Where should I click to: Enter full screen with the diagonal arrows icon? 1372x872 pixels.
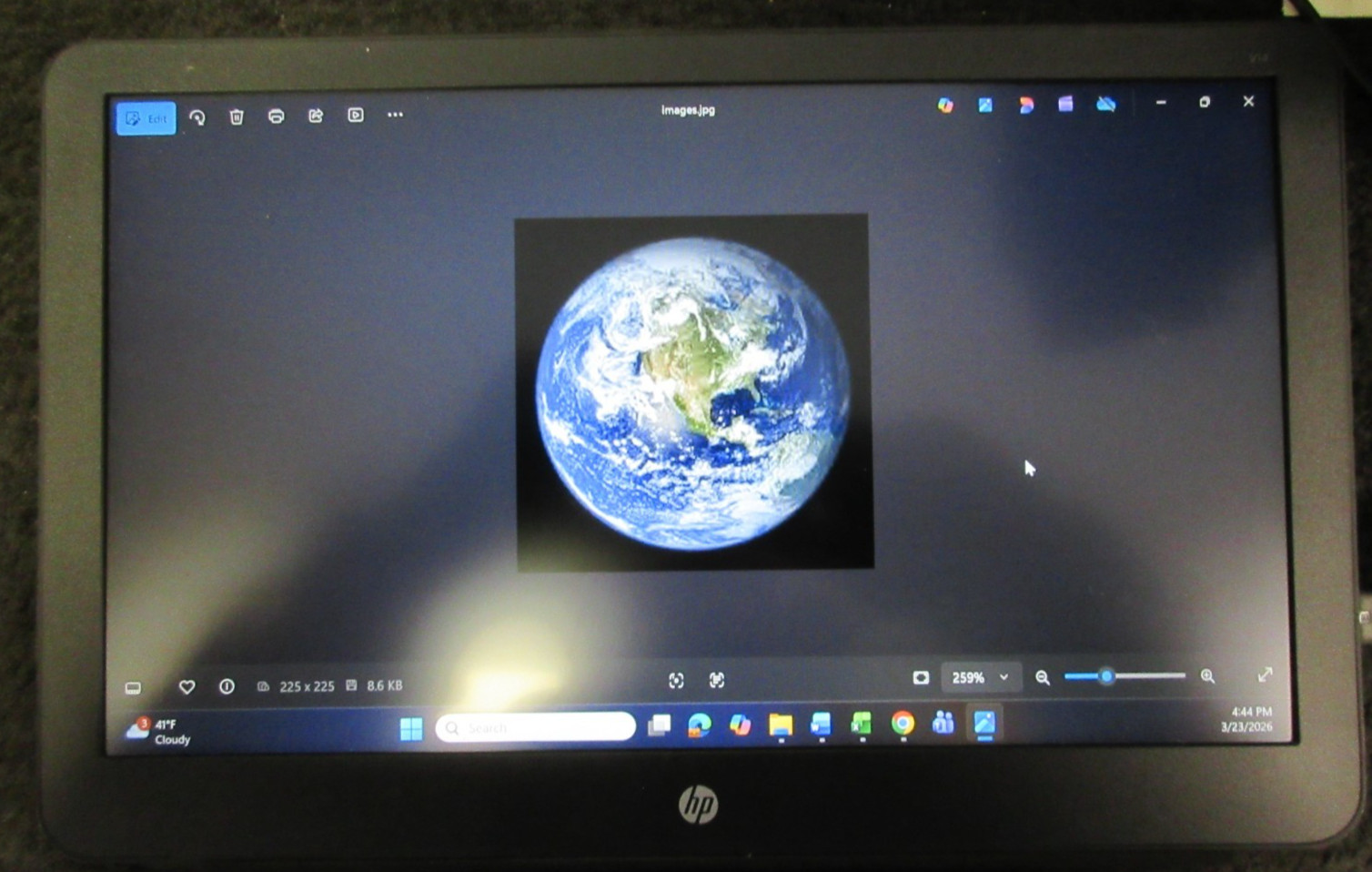(x=1265, y=674)
